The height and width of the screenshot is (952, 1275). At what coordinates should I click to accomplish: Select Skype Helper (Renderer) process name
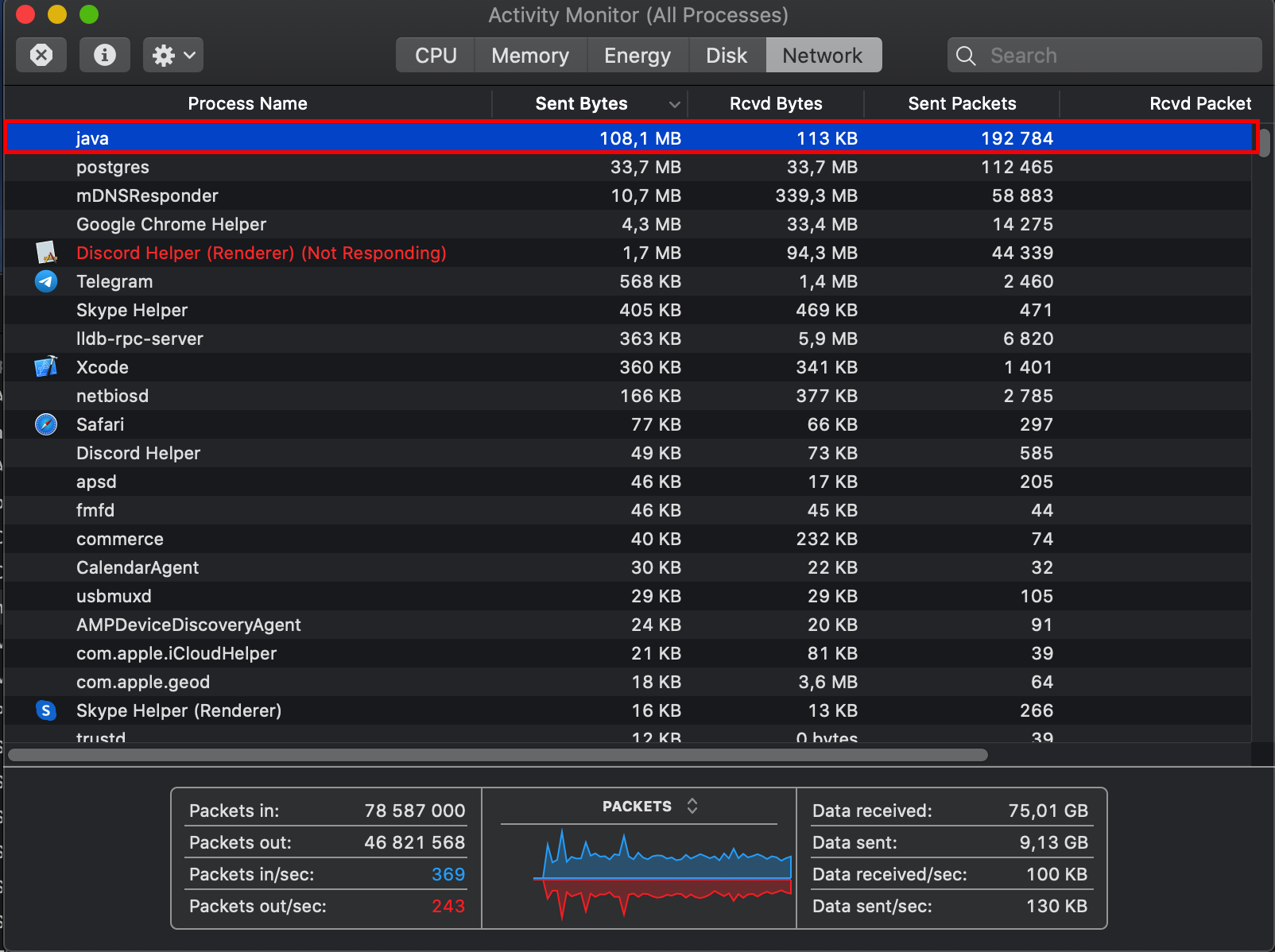(x=179, y=710)
